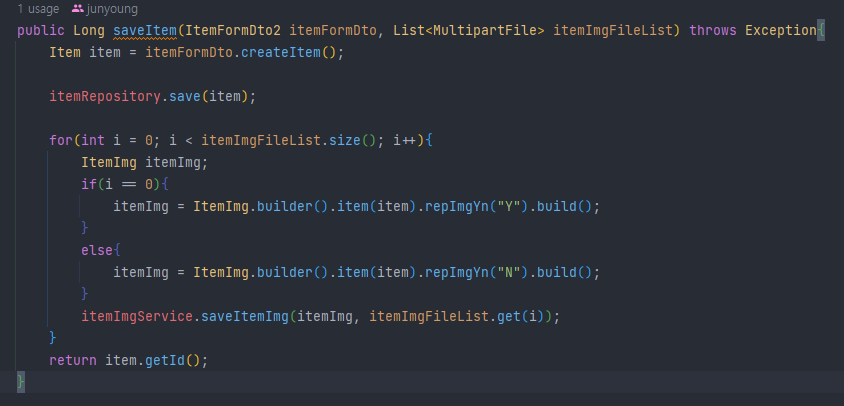This screenshot has width=844, height=406.
Task: Click the 'i++' increment expression
Action: (405, 141)
